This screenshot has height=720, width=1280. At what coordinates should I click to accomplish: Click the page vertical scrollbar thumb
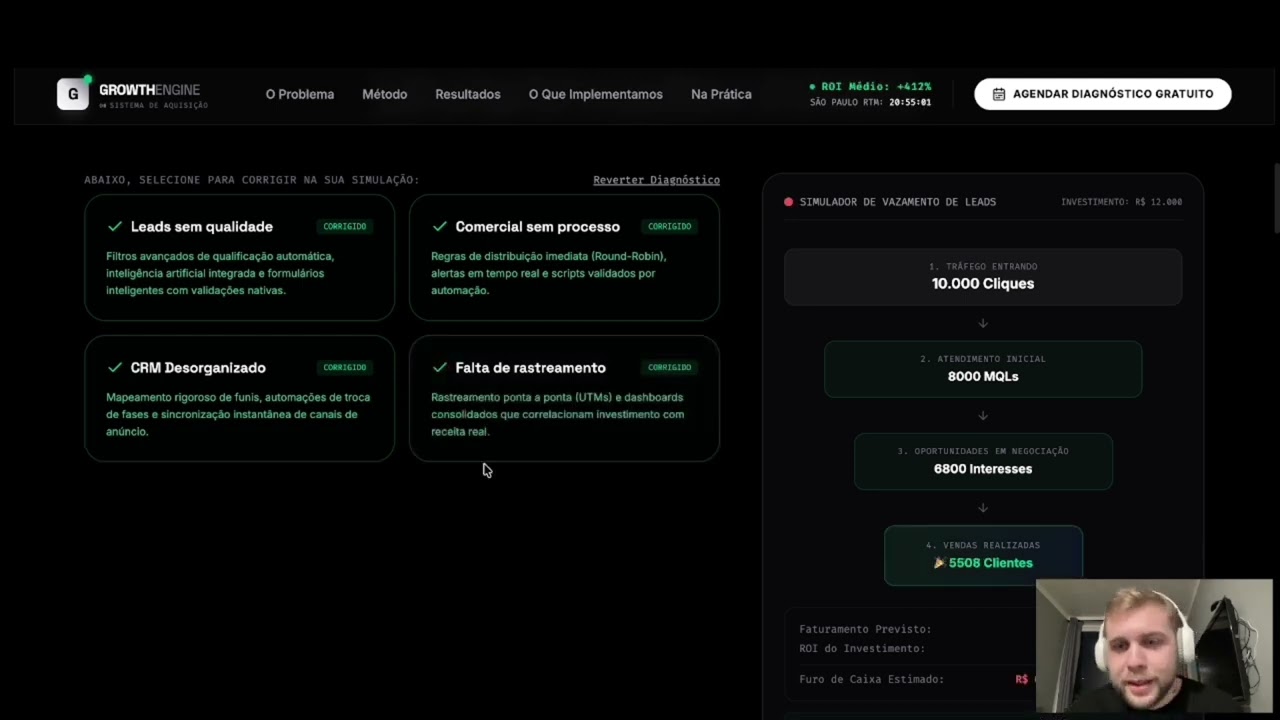1276,197
